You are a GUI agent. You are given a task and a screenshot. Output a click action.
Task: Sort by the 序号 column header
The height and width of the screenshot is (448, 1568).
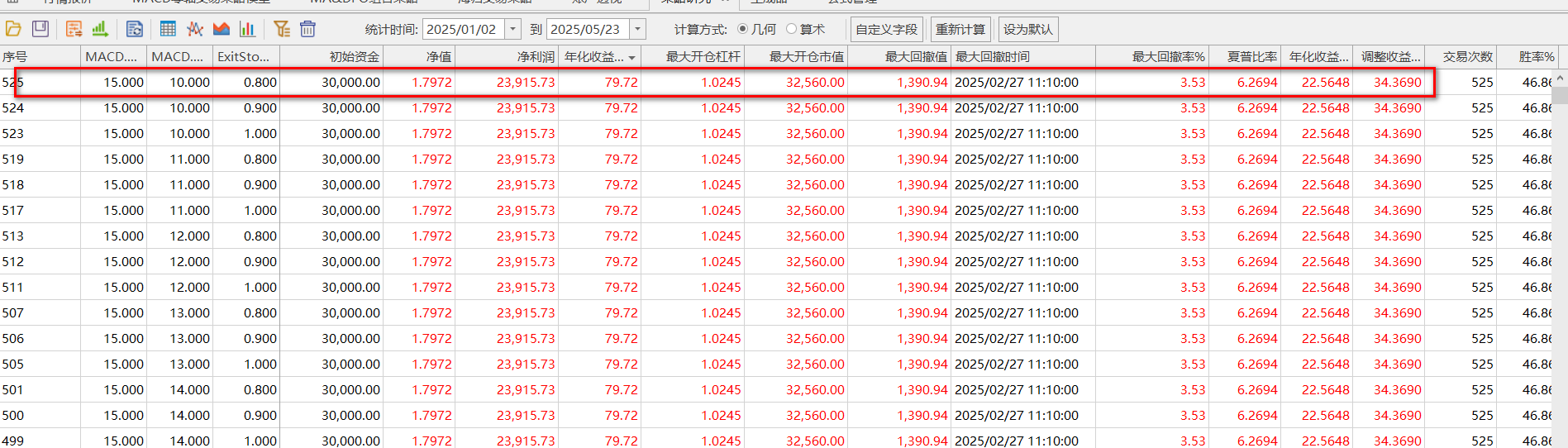tap(40, 57)
